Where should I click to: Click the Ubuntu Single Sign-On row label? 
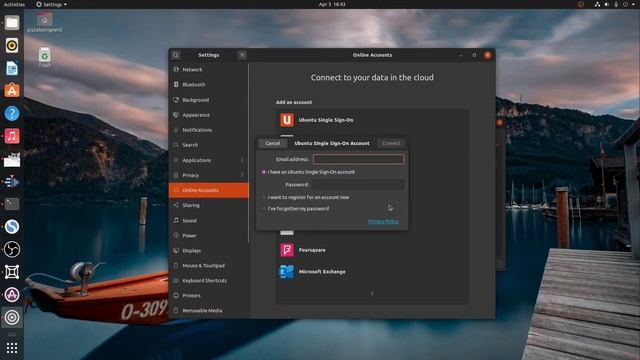(326, 120)
